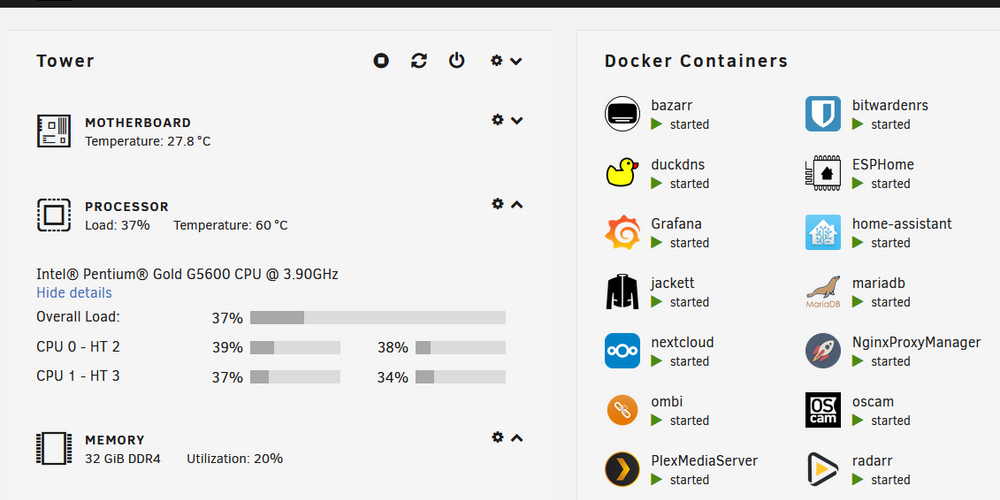The width and height of the screenshot is (1000, 500).
Task: Click the bitwardenrs shield icon
Action: 823,114
